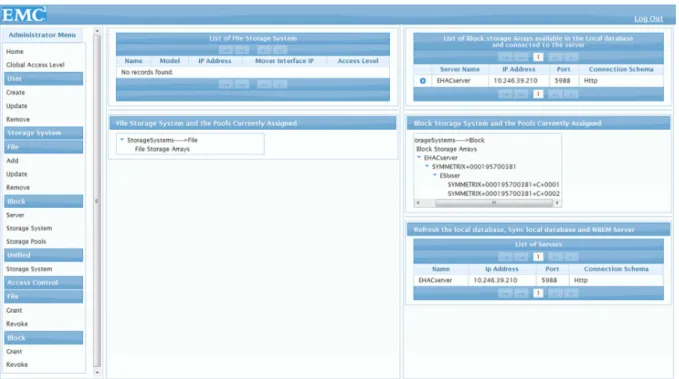
Task: Click Ip Address header in List of Servers
Action: (501, 269)
